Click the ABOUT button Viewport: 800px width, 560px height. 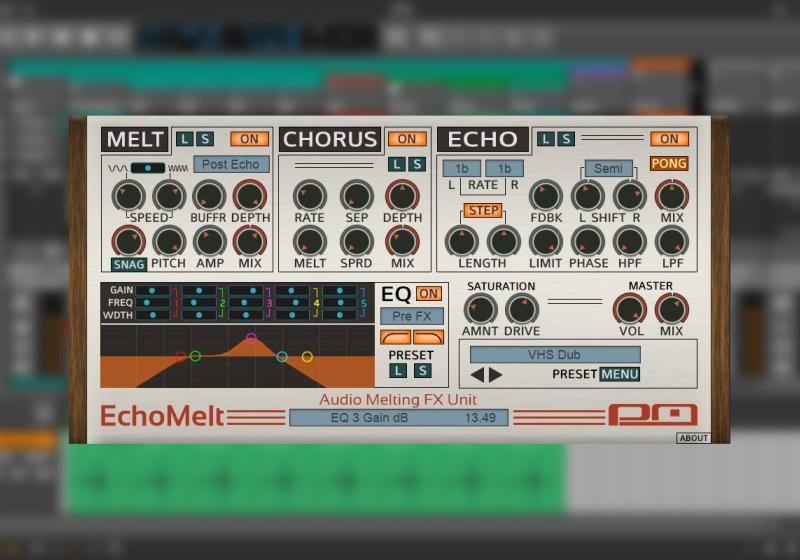(693, 438)
